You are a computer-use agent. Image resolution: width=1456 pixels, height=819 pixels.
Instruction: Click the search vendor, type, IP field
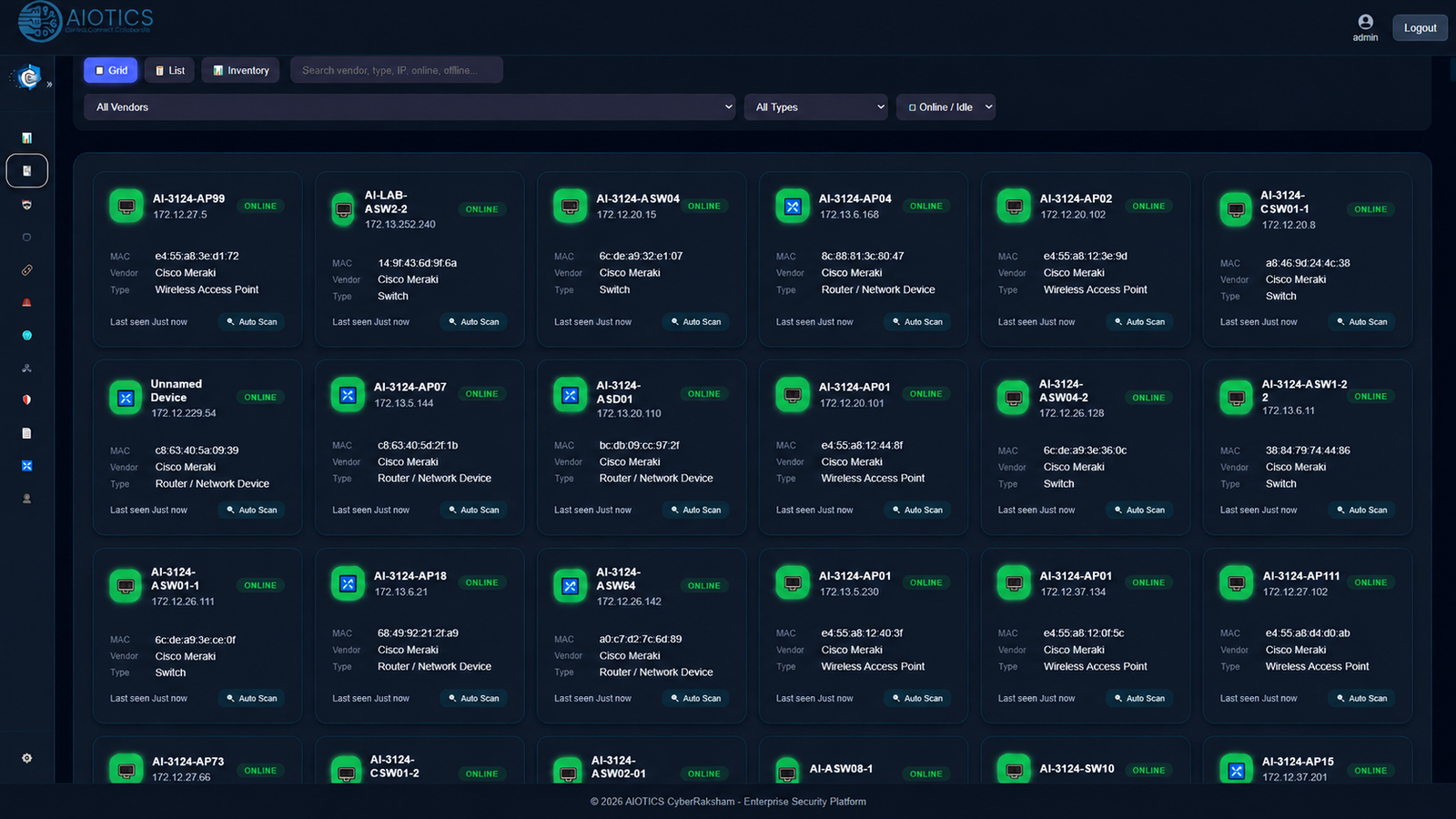tap(397, 70)
